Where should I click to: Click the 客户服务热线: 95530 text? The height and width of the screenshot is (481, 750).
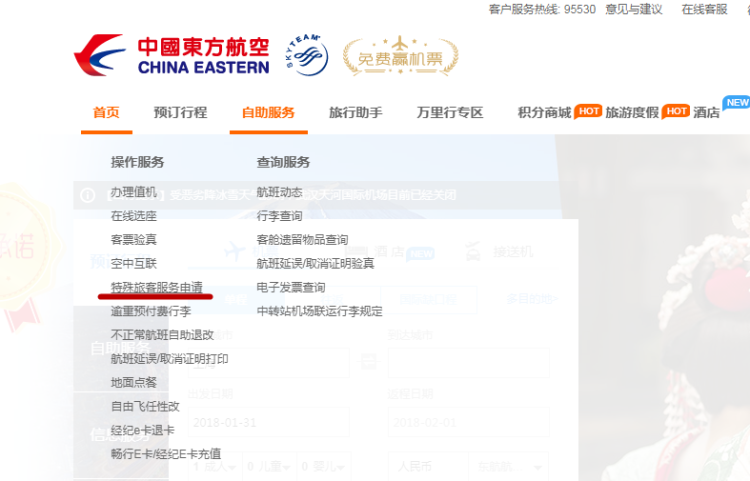click(x=542, y=9)
